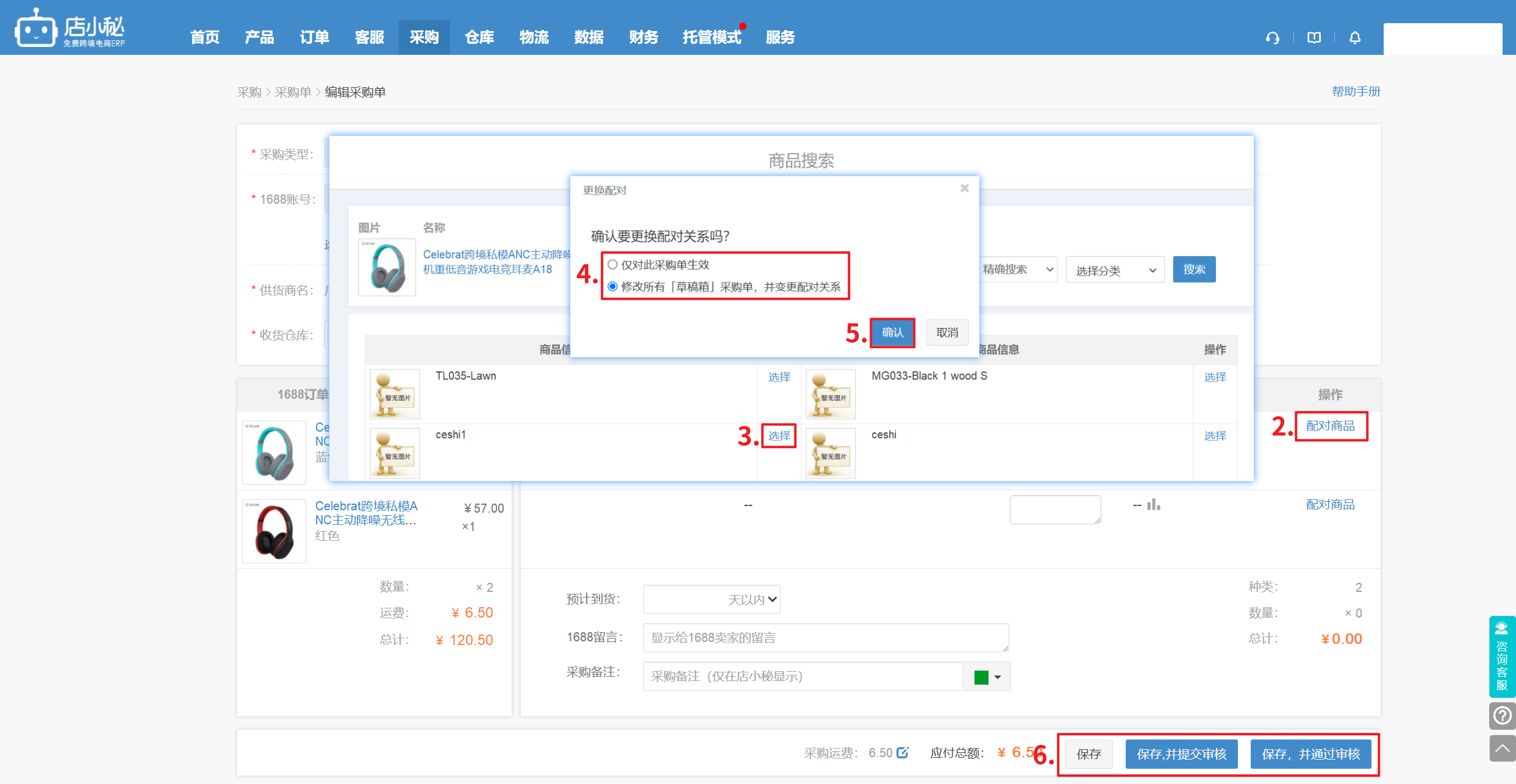The height and width of the screenshot is (784, 1516).
Task: Click the headset customer support icon
Action: click(1273, 38)
